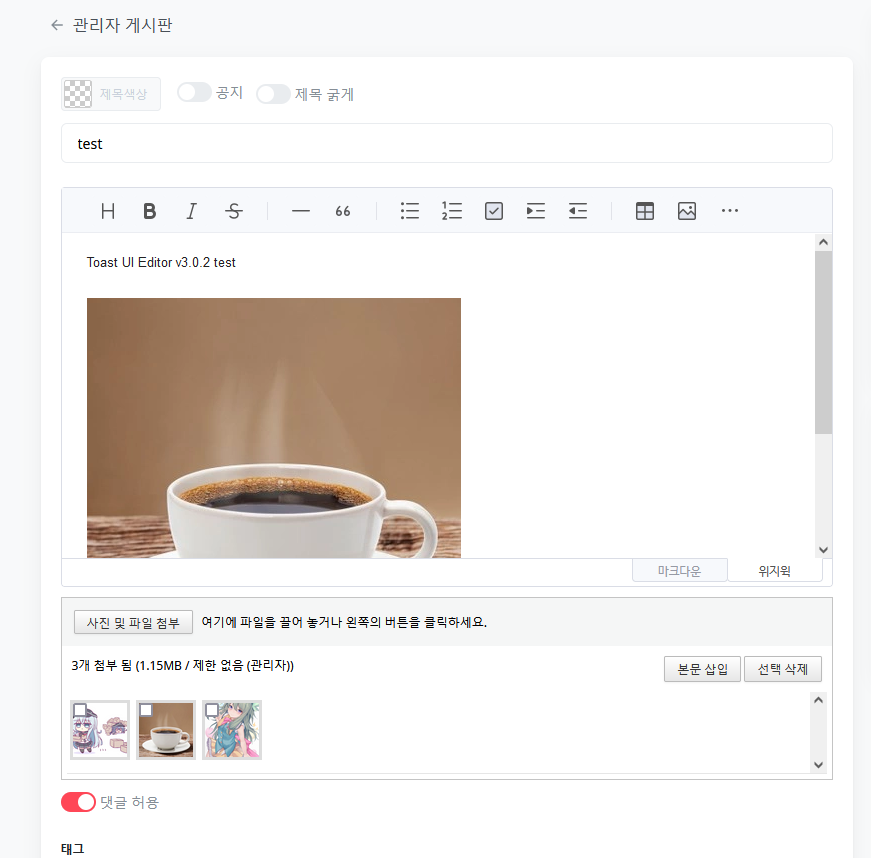871x858 pixels.
Task: Select the green-haired character attachment thumbnail
Action: [x=232, y=730]
